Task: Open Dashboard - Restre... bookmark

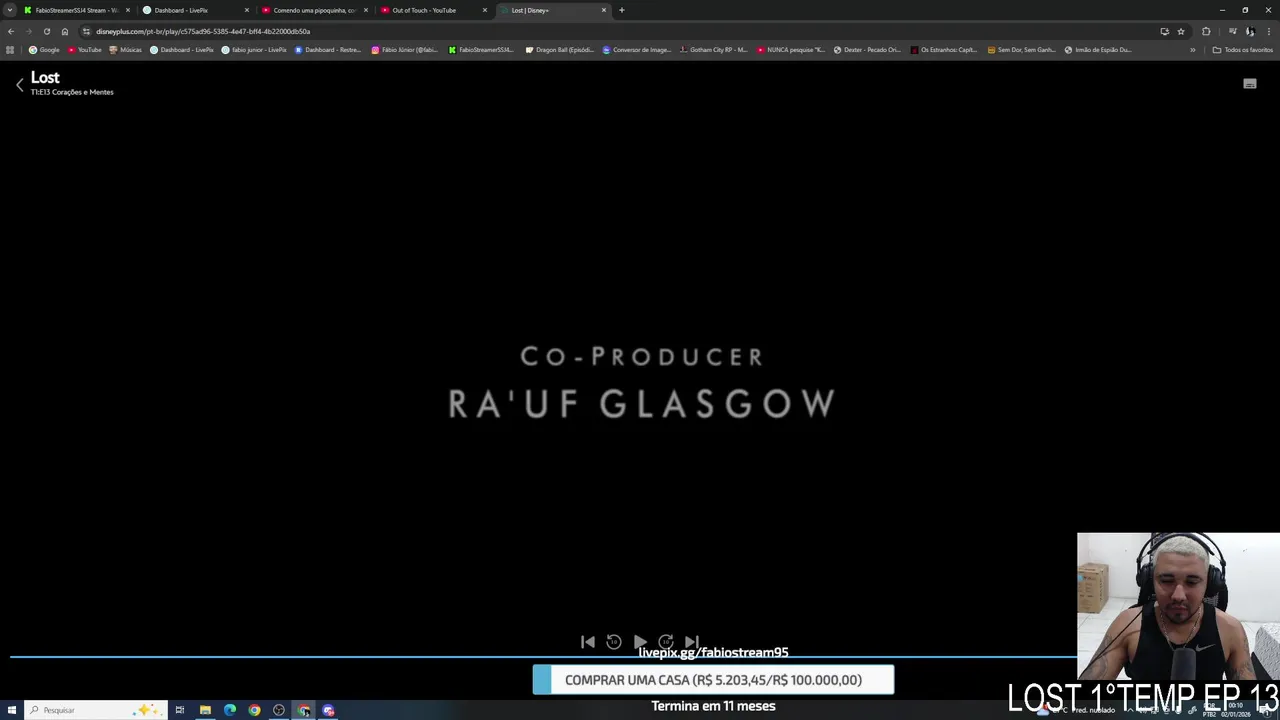Action: click(328, 50)
